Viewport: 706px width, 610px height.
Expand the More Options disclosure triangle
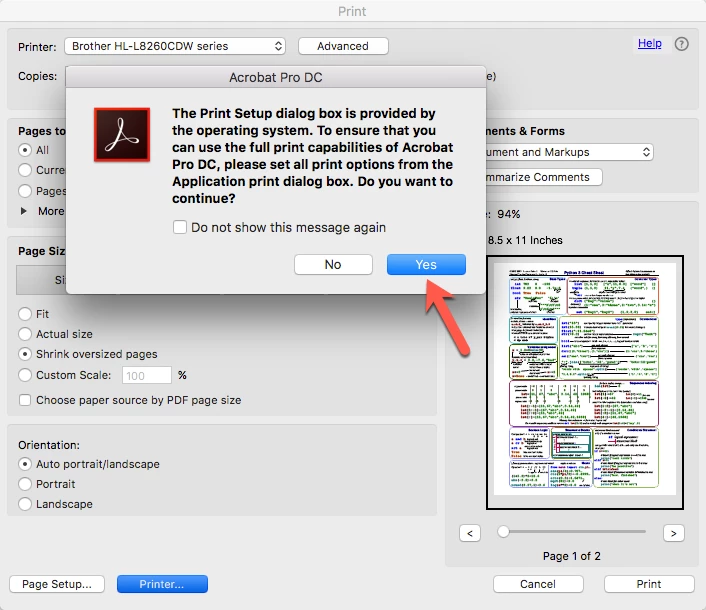(24, 211)
